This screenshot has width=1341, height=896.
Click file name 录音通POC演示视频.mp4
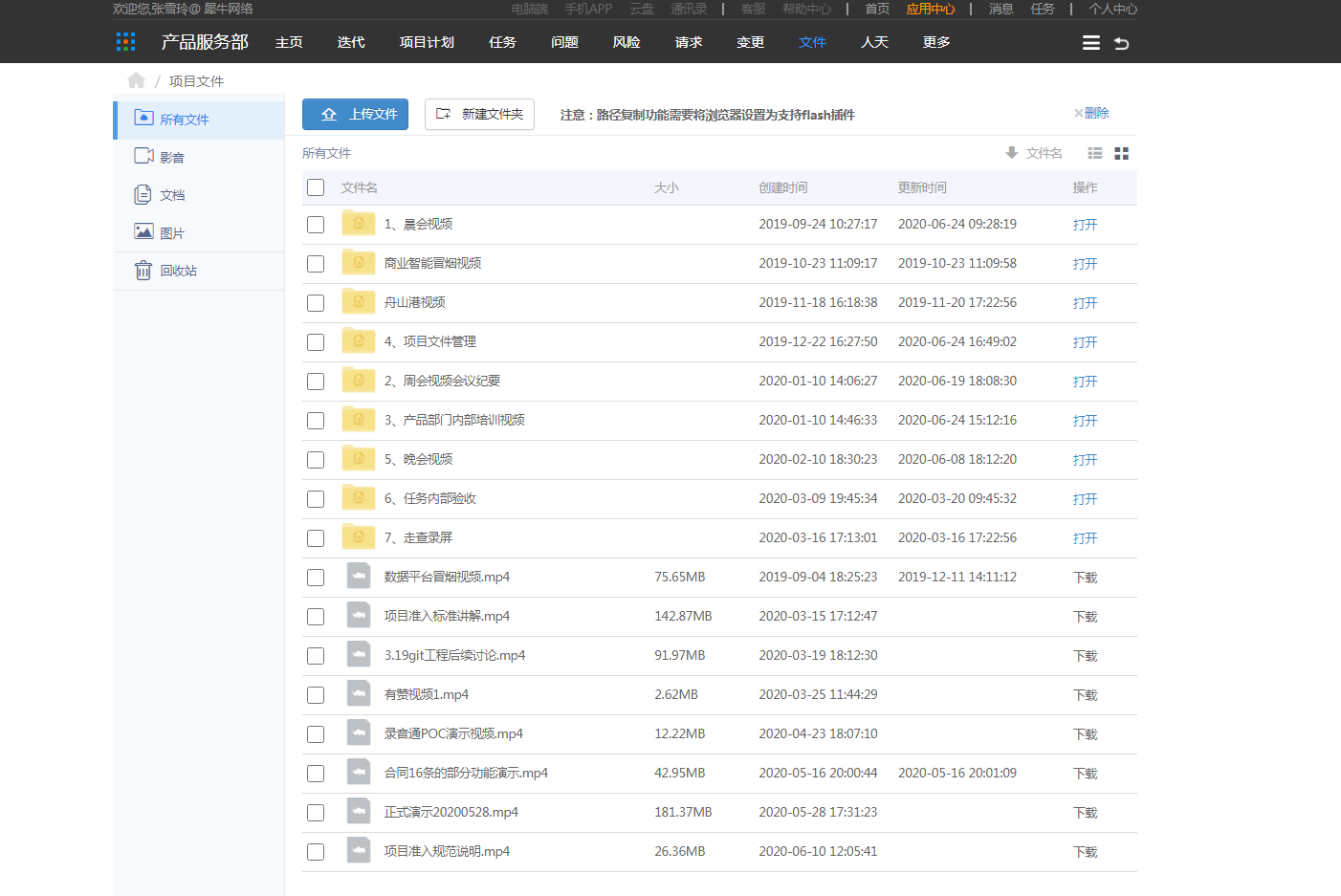pyautogui.click(x=453, y=733)
